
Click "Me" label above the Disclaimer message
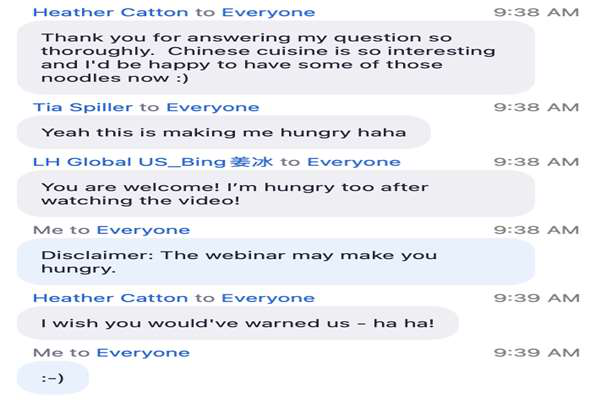pos(45,230)
